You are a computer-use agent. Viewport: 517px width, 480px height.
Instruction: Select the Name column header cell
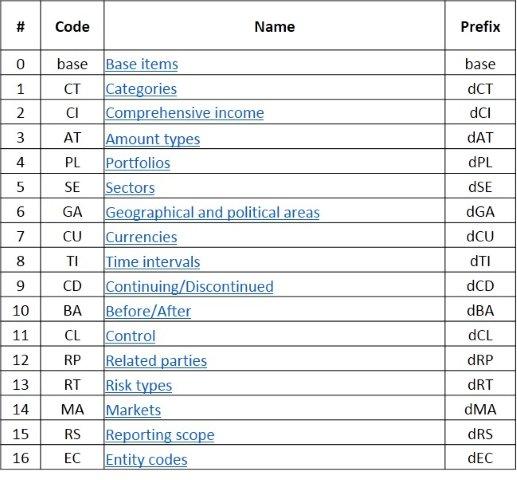274,26
